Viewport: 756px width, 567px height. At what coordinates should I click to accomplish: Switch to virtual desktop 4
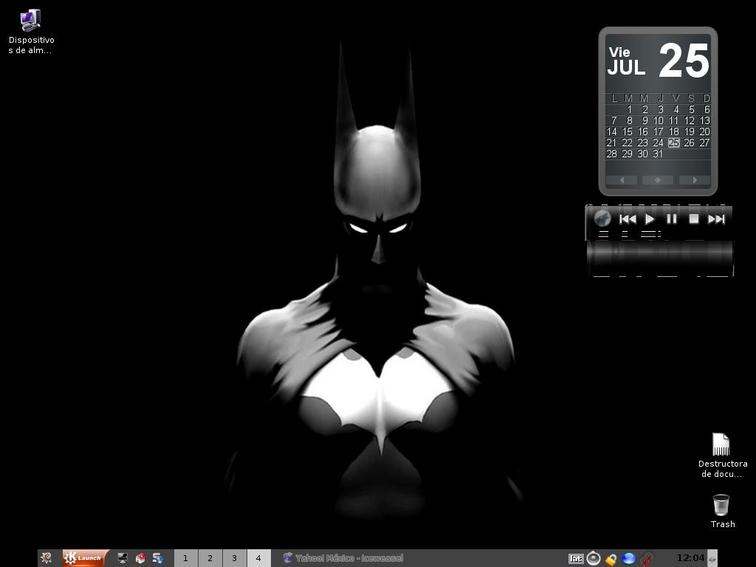coord(258,558)
